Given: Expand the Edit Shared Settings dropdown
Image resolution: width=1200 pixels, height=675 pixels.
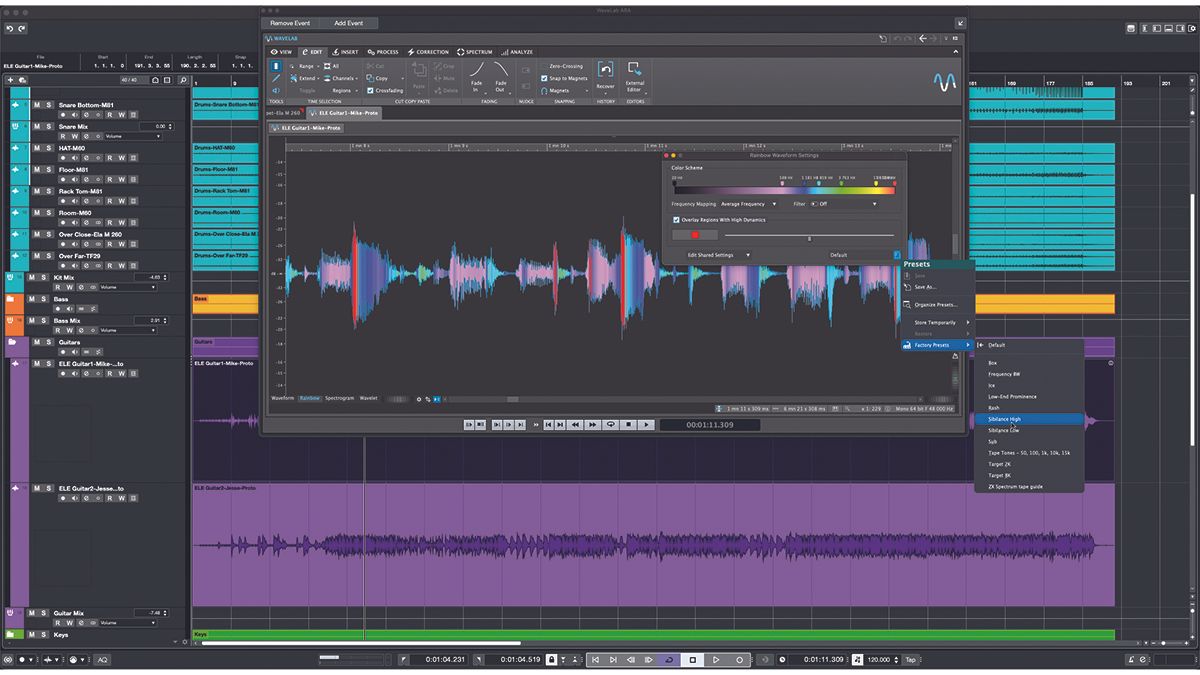Looking at the screenshot, I should pyautogui.click(x=718, y=255).
